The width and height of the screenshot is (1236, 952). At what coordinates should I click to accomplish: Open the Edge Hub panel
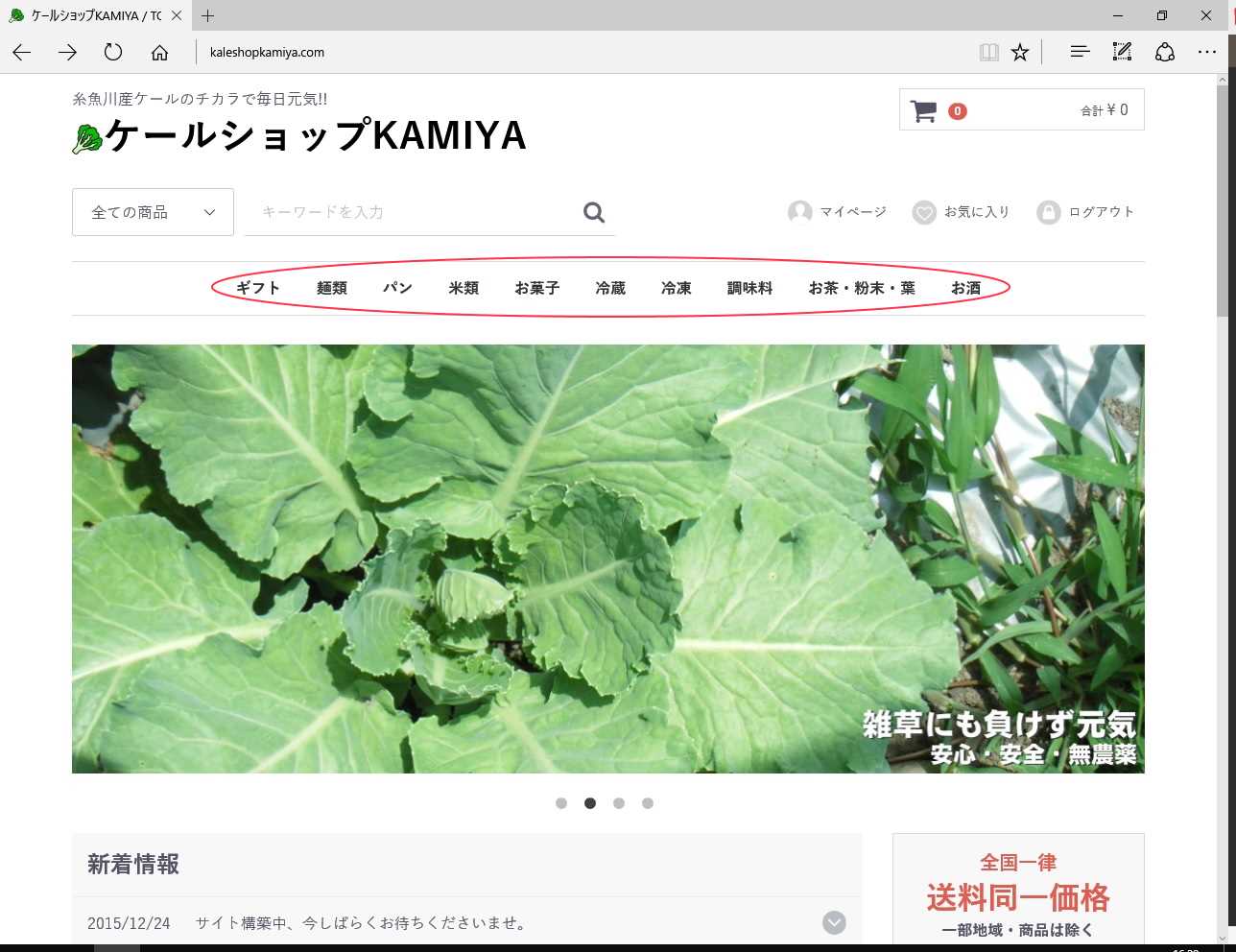click(1080, 53)
